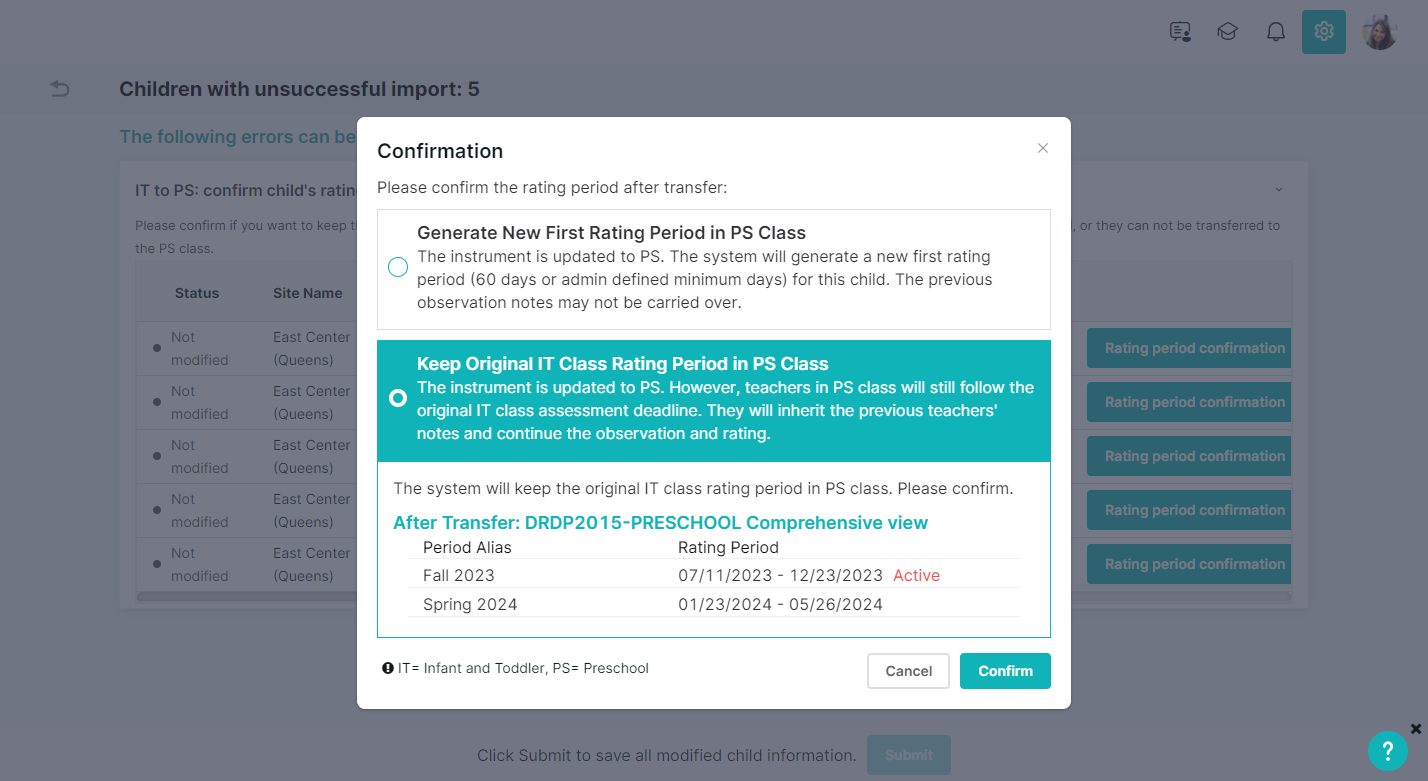Open the help question mark bubble
Screen dimensions: 1428x781
(x=1388, y=751)
